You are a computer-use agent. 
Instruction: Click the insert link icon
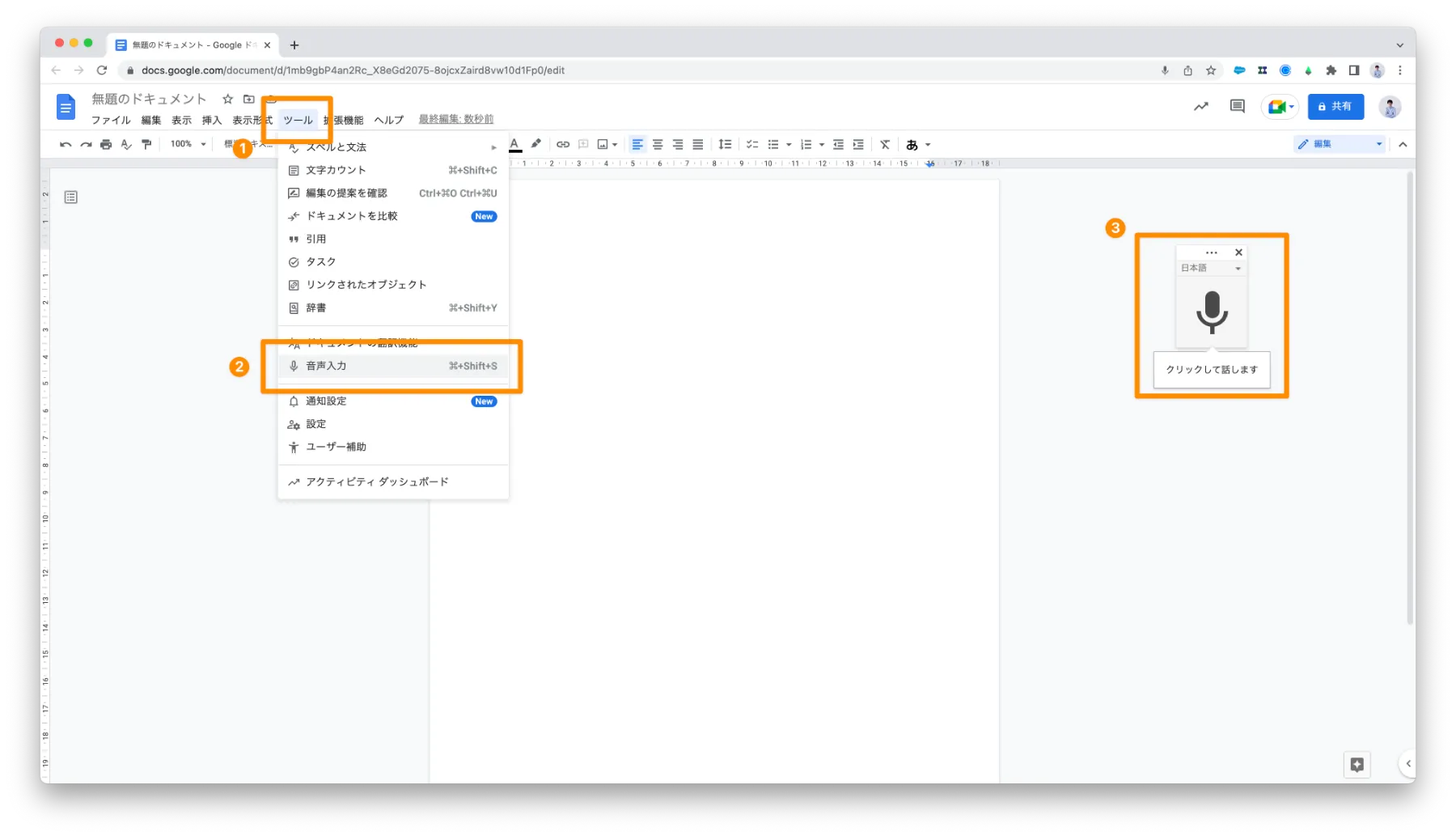coord(563,145)
